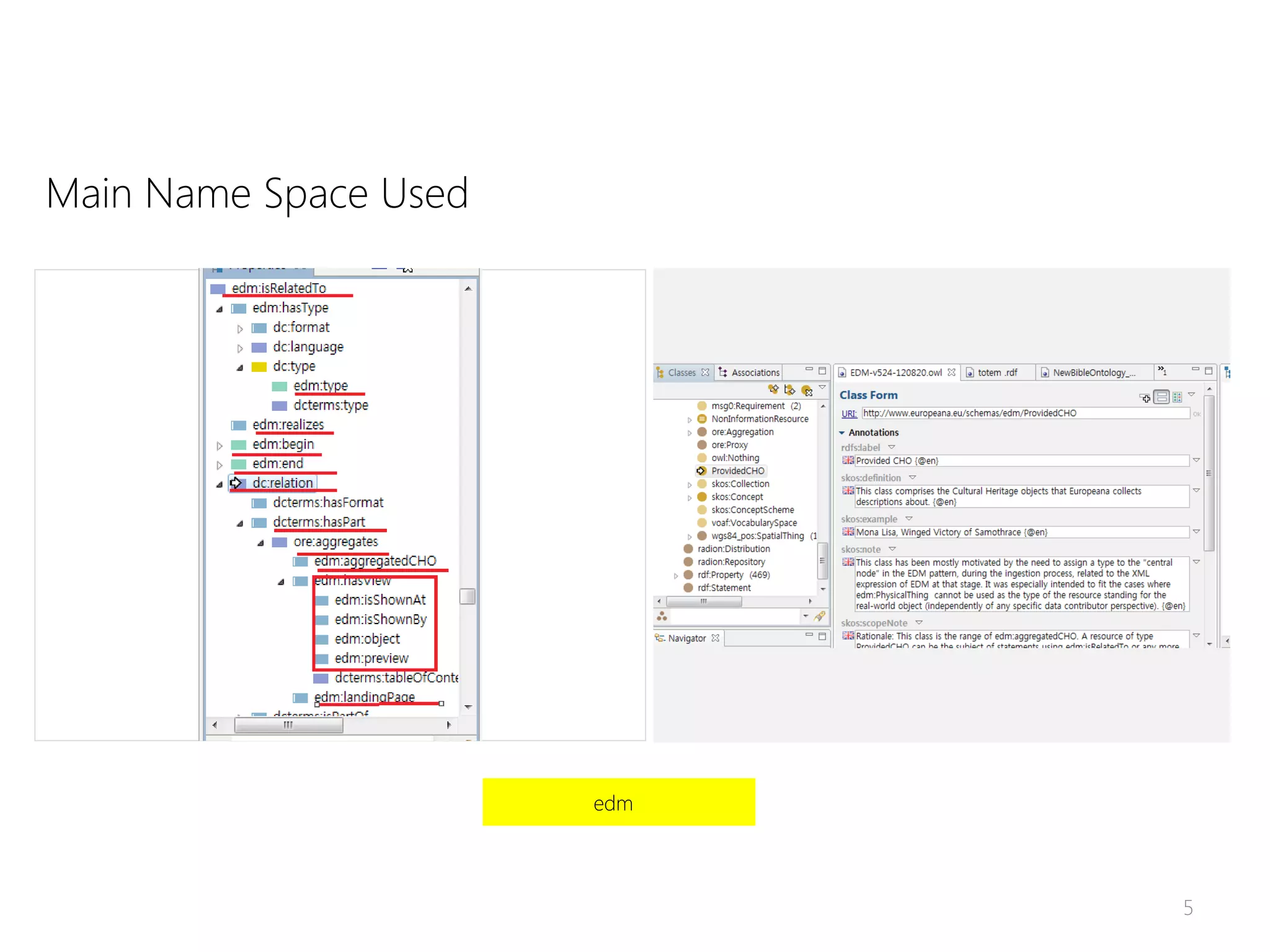
Task: Expand the edm:end tree node
Action: [219, 464]
